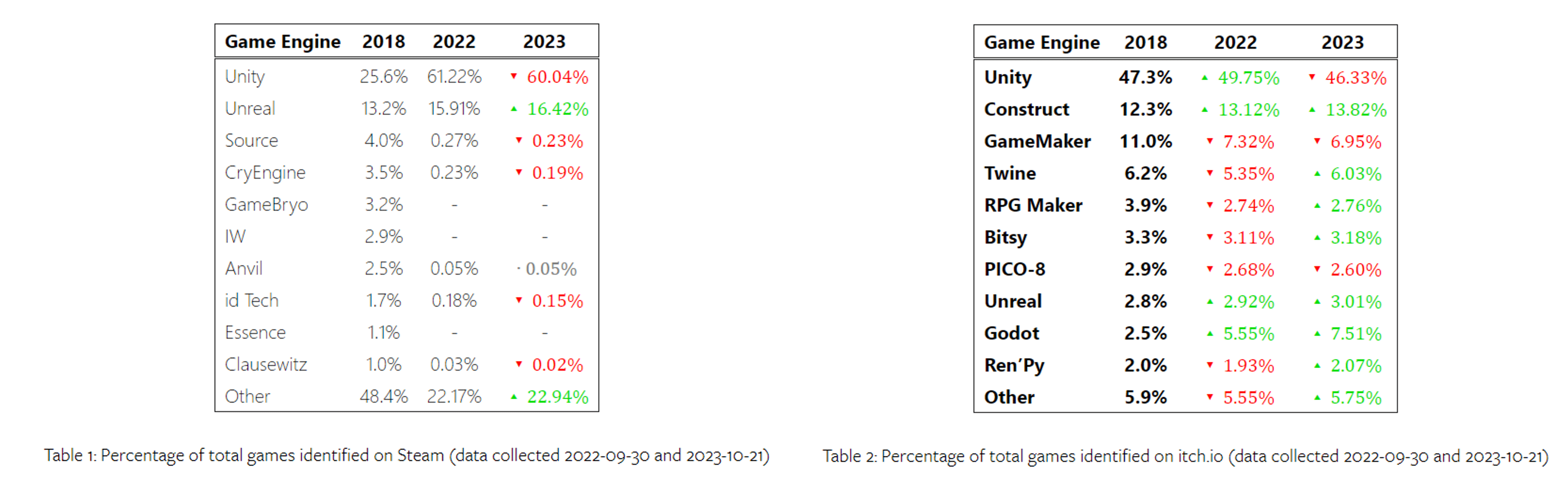Click the gray Anvil 0.05% 2023 value
This screenshot has width=1568, height=478.
[x=551, y=269]
